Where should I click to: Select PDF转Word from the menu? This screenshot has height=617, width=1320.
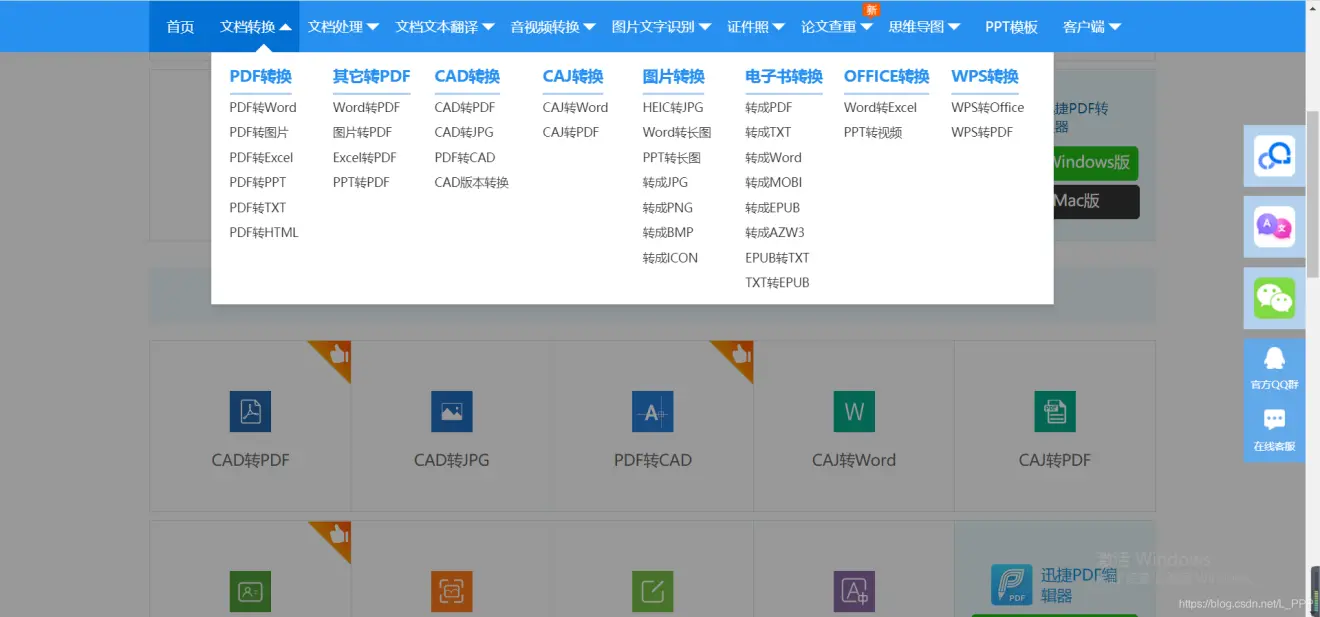pyautogui.click(x=263, y=107)
